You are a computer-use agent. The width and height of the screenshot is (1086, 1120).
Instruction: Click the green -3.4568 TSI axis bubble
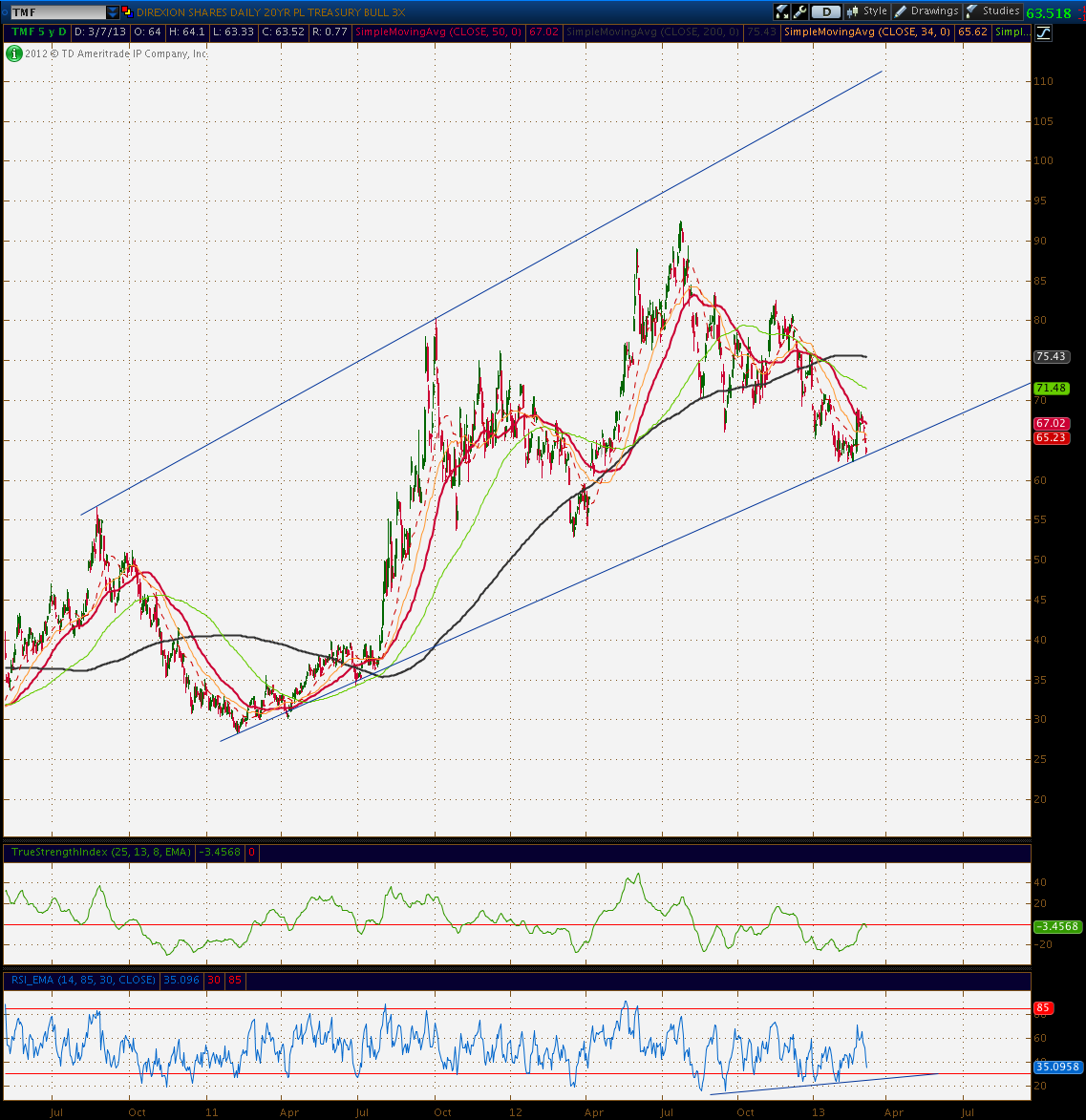pos(1059,926)
